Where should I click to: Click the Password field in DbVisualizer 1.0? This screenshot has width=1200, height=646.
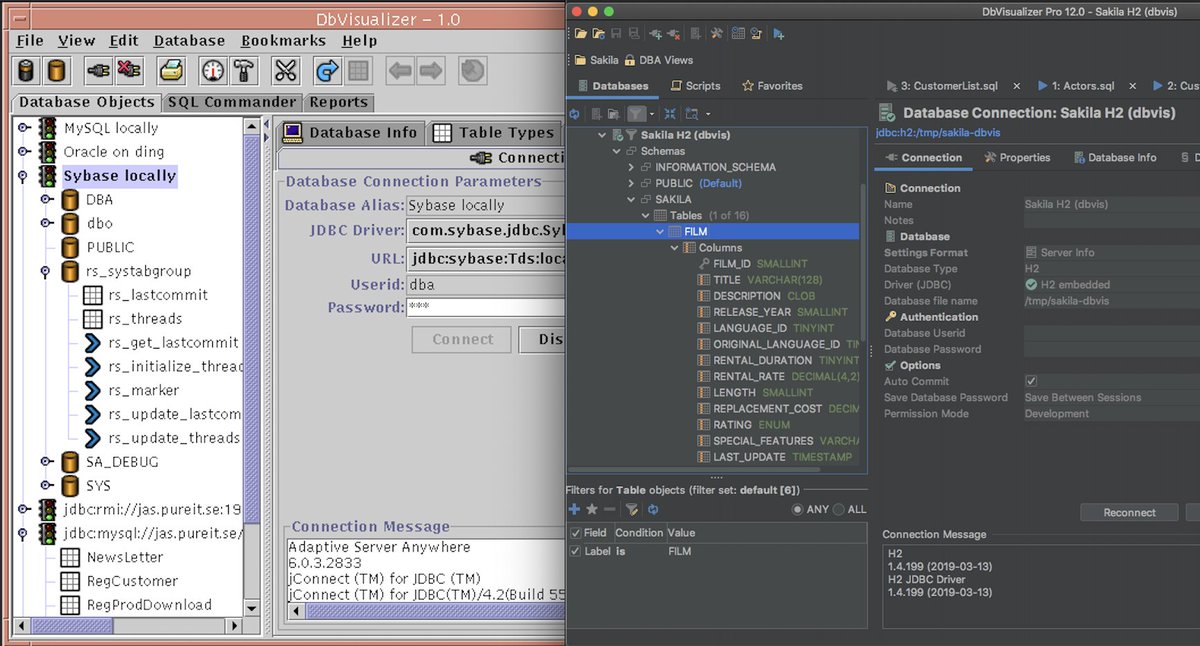pyautogui.click(x=486, y=308)
